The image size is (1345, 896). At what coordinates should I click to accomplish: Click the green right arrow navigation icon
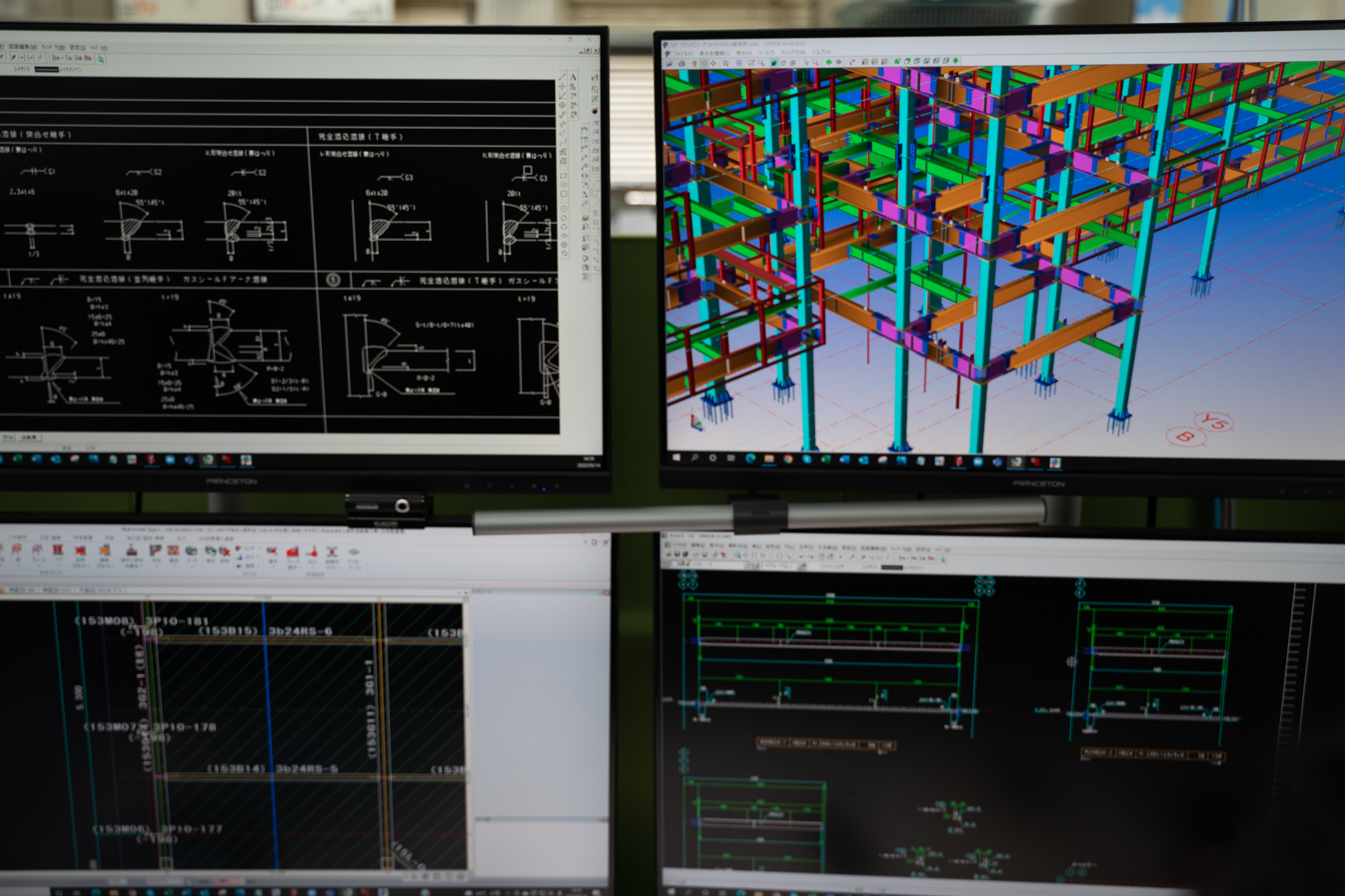click(x=839, y=62)
